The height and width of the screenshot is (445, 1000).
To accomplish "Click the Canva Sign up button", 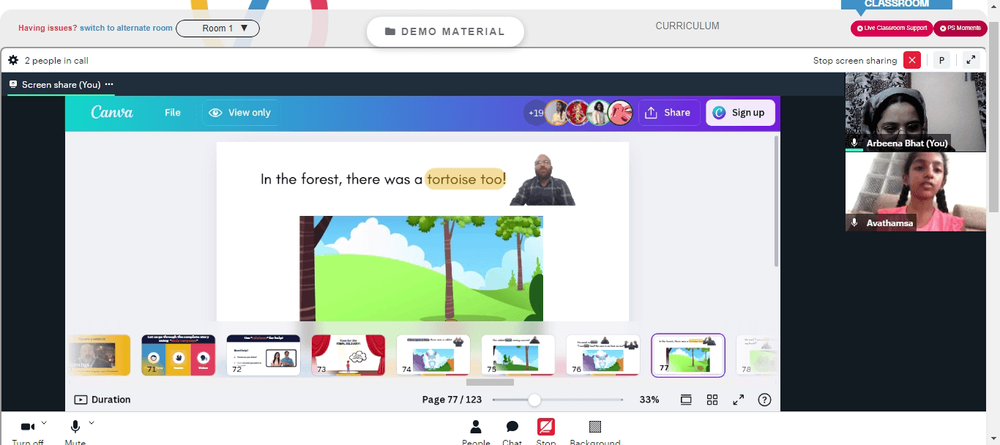I will tap(740, 113).
